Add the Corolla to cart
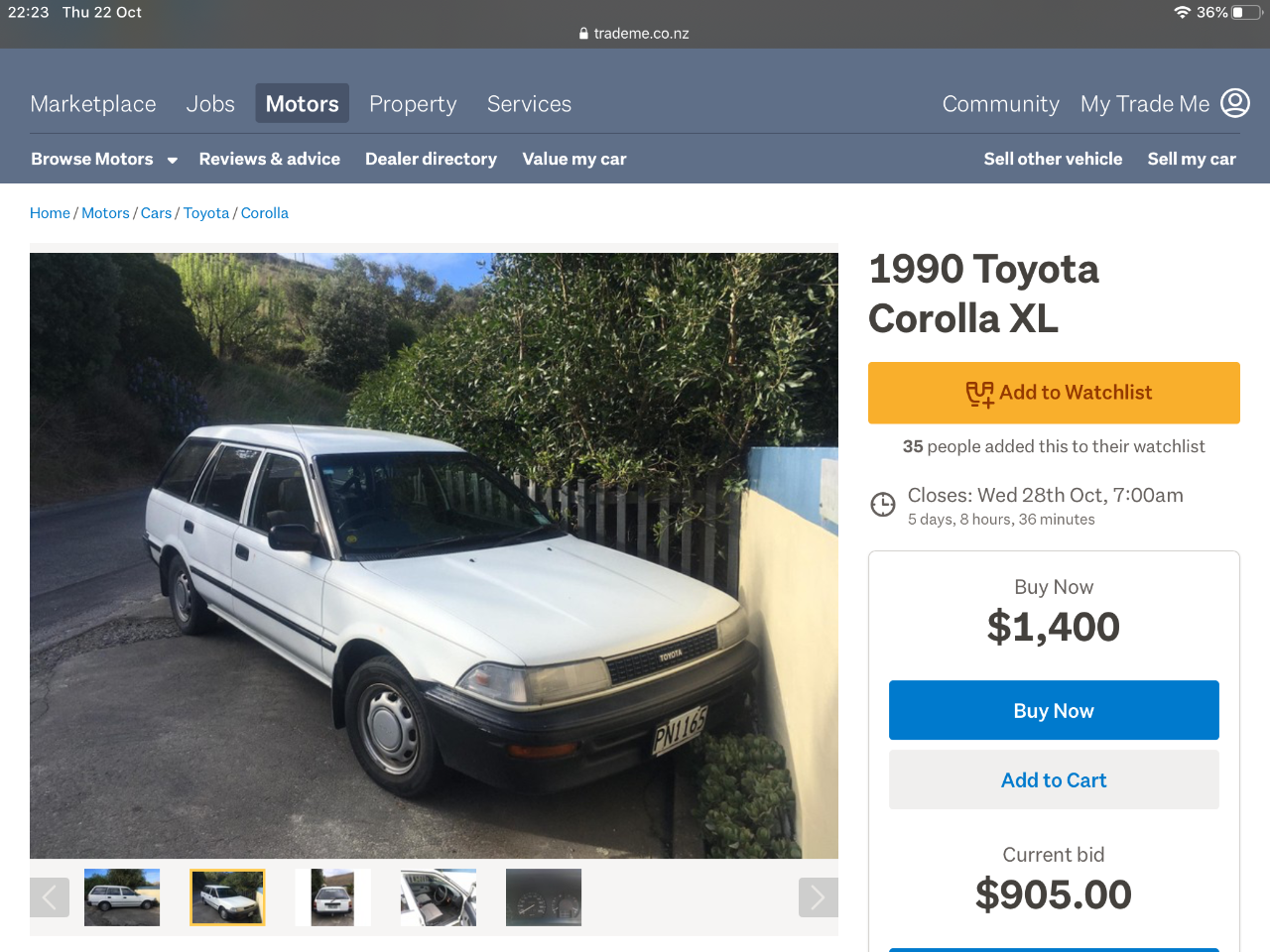This screenshot has width=1270, height=952. click(1054, 779)
